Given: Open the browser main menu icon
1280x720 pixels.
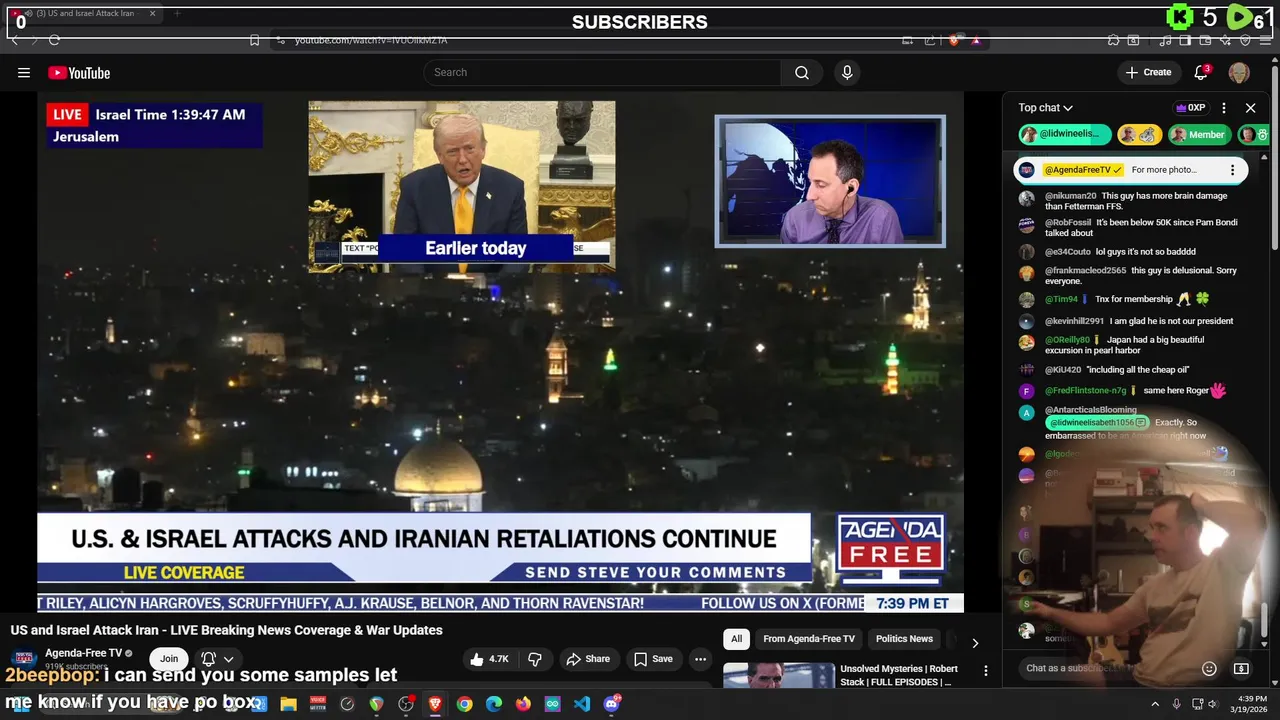Looking at the screenshot, I should point(1265,40).
